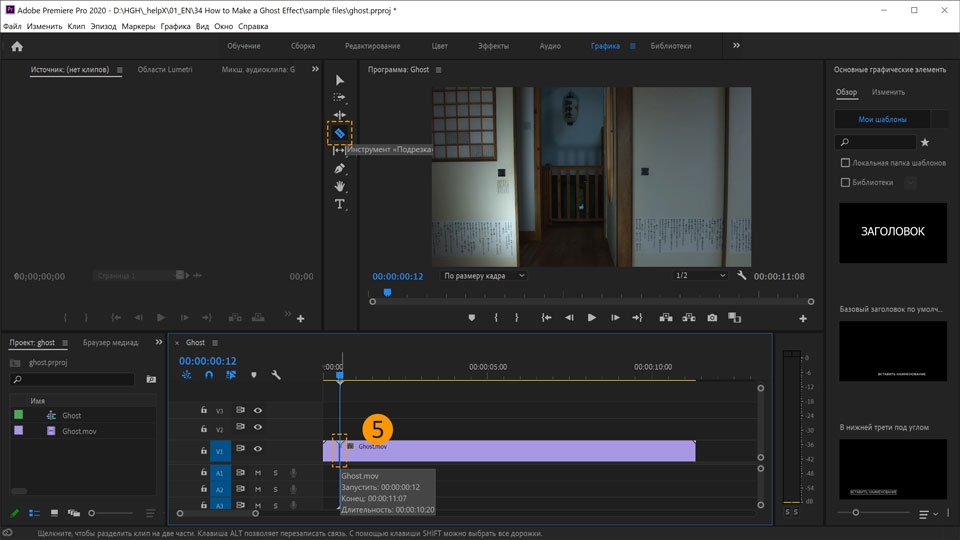The image size is (960, 540).
Task: Open Program Monitor wrench settings
Action: (x=741, y=276)
